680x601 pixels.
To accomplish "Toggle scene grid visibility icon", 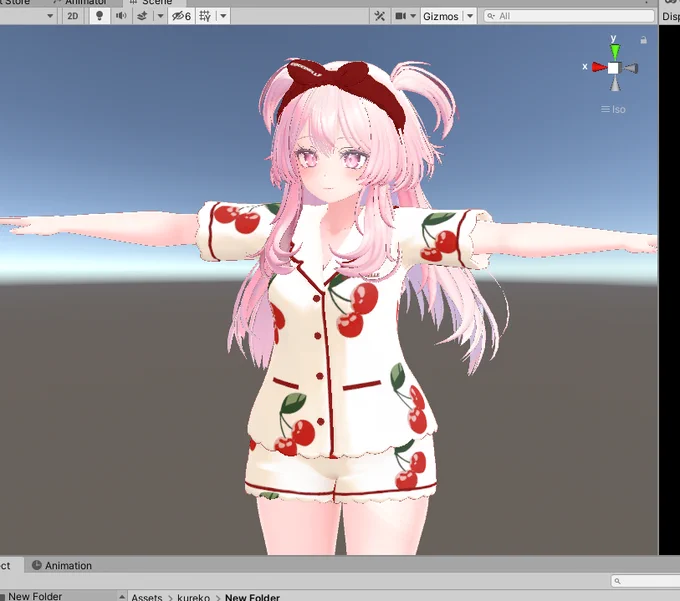I will coord(205,16).
